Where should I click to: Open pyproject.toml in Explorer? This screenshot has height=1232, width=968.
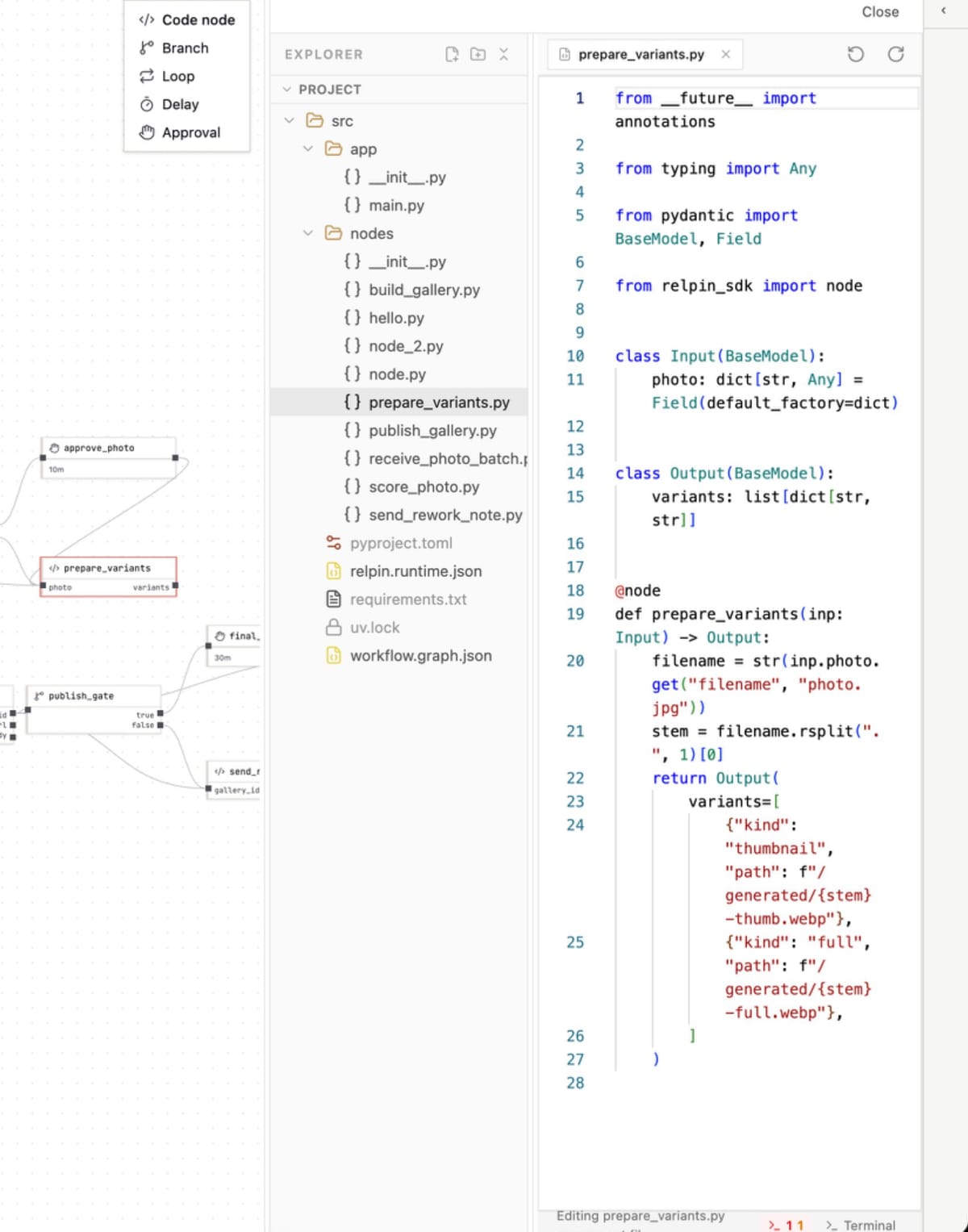[399, 543]
